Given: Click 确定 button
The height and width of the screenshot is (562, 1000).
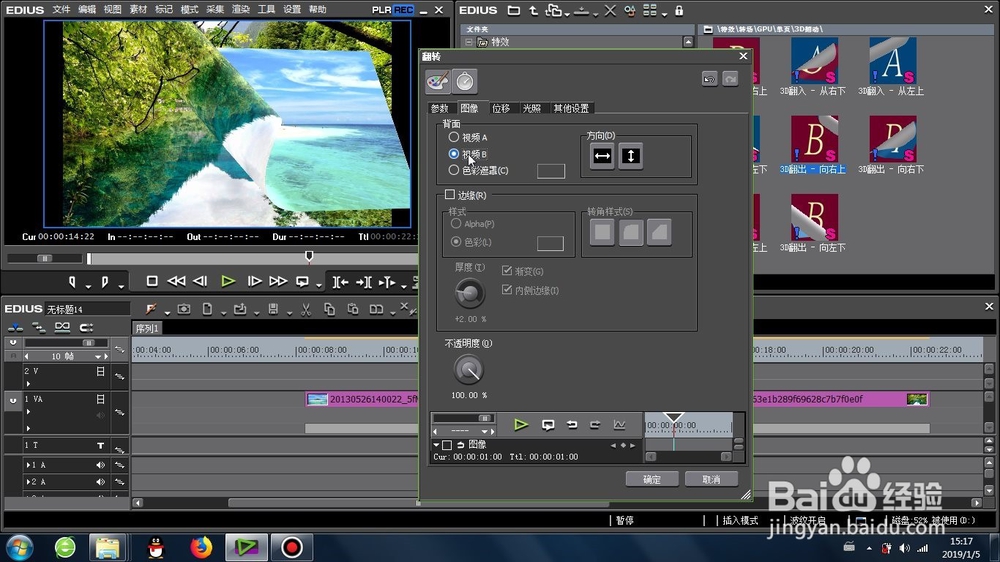Looking at the screenshot, I should click(652, 479).
